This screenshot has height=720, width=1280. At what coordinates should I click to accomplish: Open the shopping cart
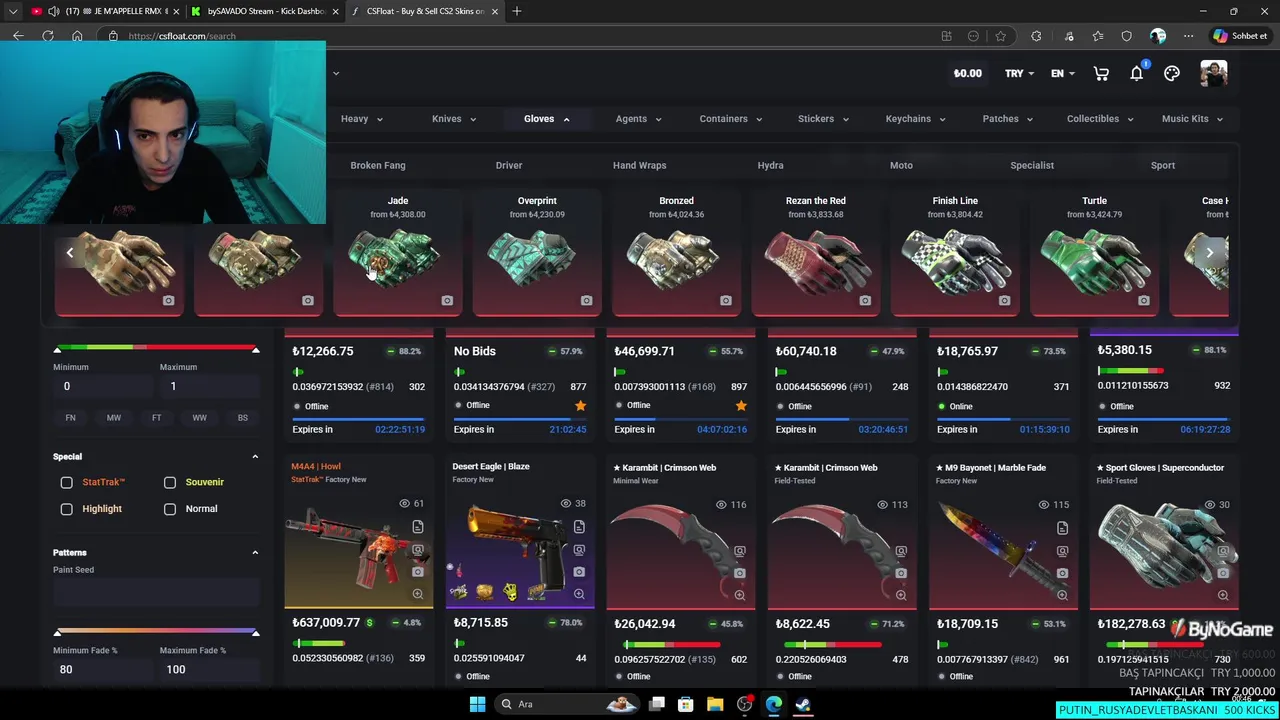(1101, 73)
